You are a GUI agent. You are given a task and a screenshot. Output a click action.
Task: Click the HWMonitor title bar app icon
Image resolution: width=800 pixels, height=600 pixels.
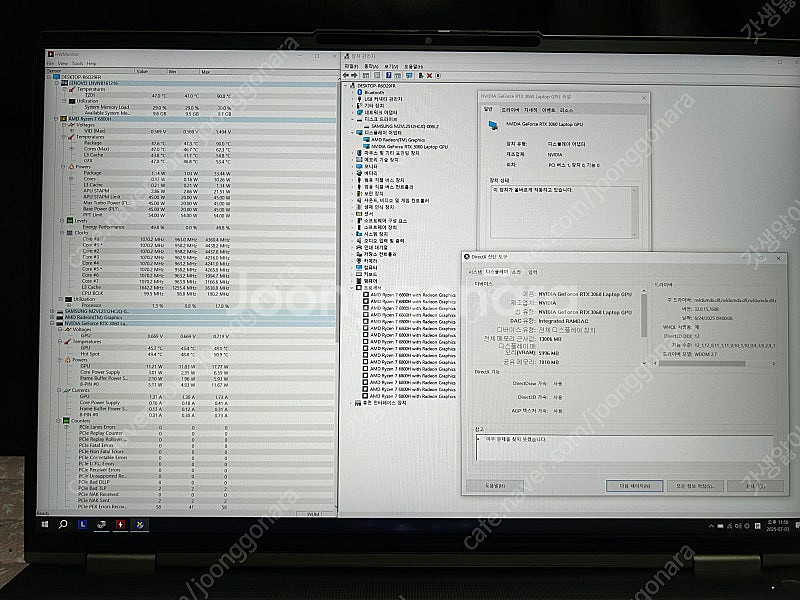point(51,54)
